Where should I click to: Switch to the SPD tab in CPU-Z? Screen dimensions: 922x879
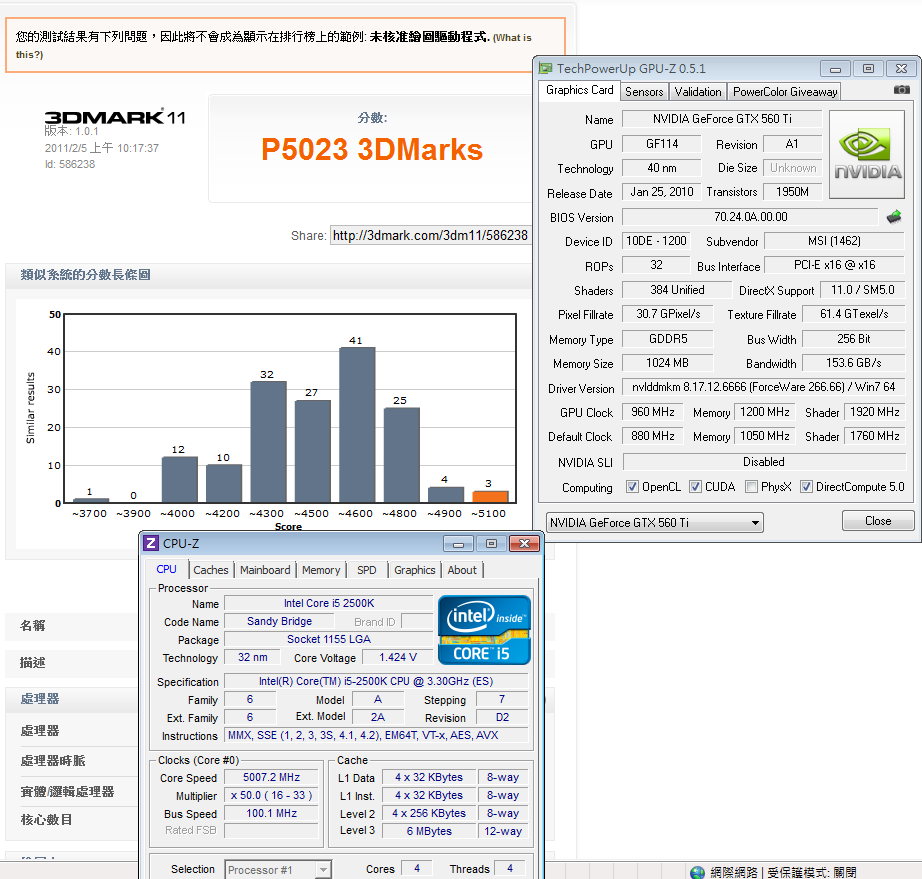click(x=366, y=570)
